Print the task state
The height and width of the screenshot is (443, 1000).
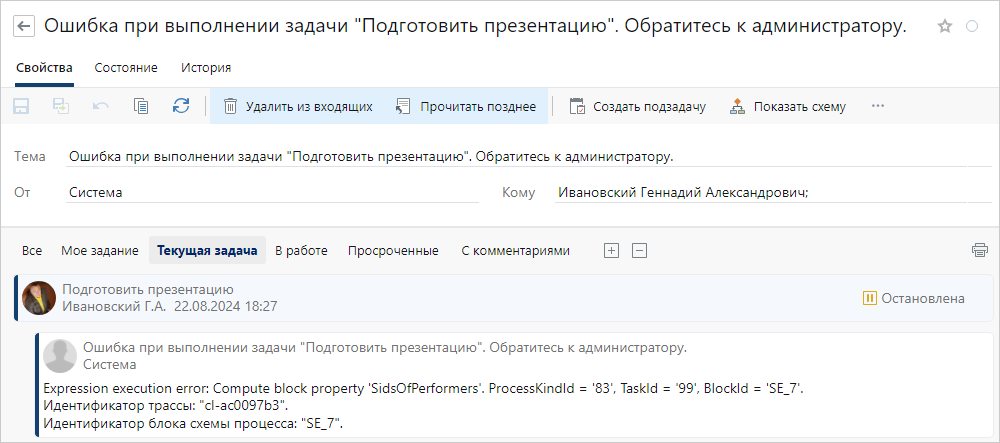click(x=979, y=250)
